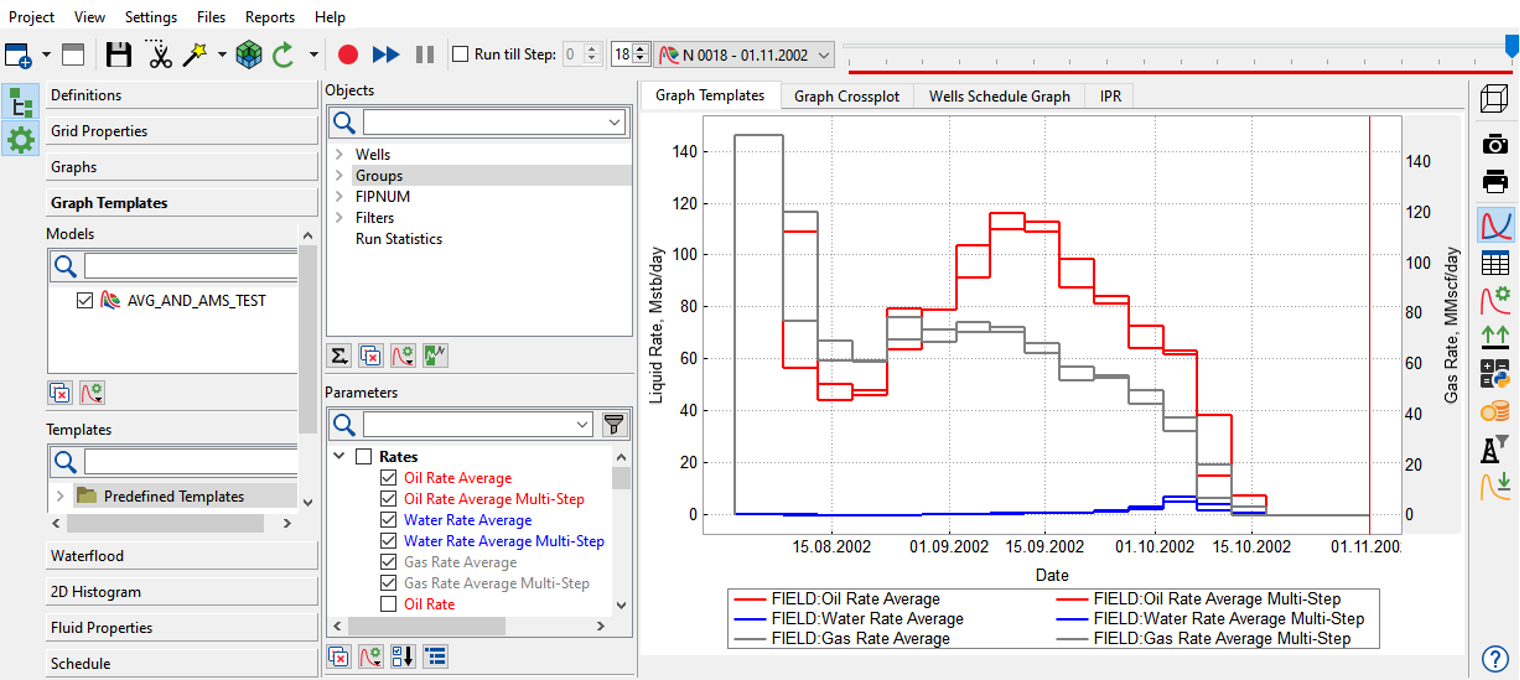
Task: Open the Reports menu
Action: click(270, 17)
